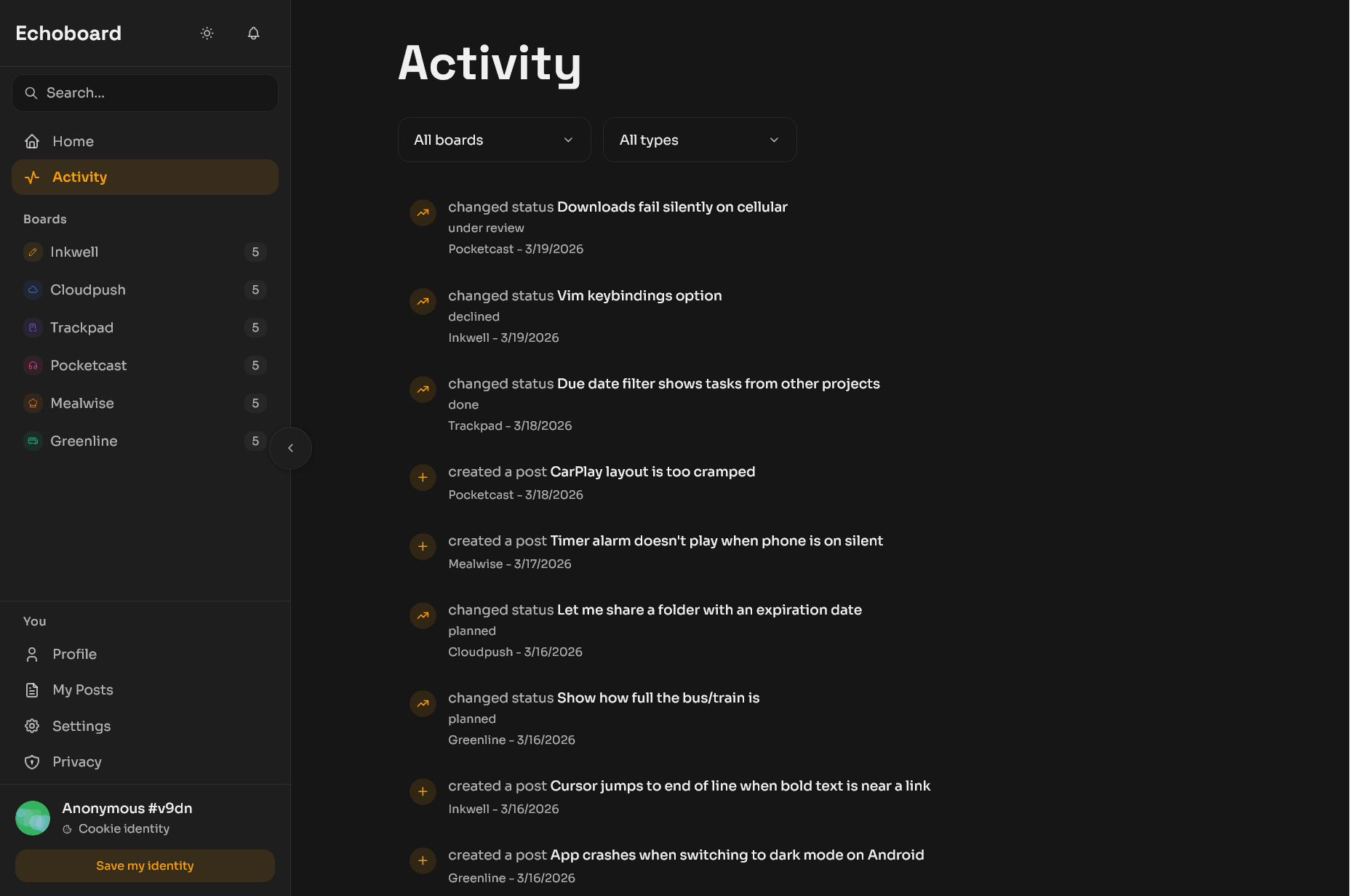Click the Cloudpush cloud icon
The image size is (1350, 896).
tap(33, 290)
